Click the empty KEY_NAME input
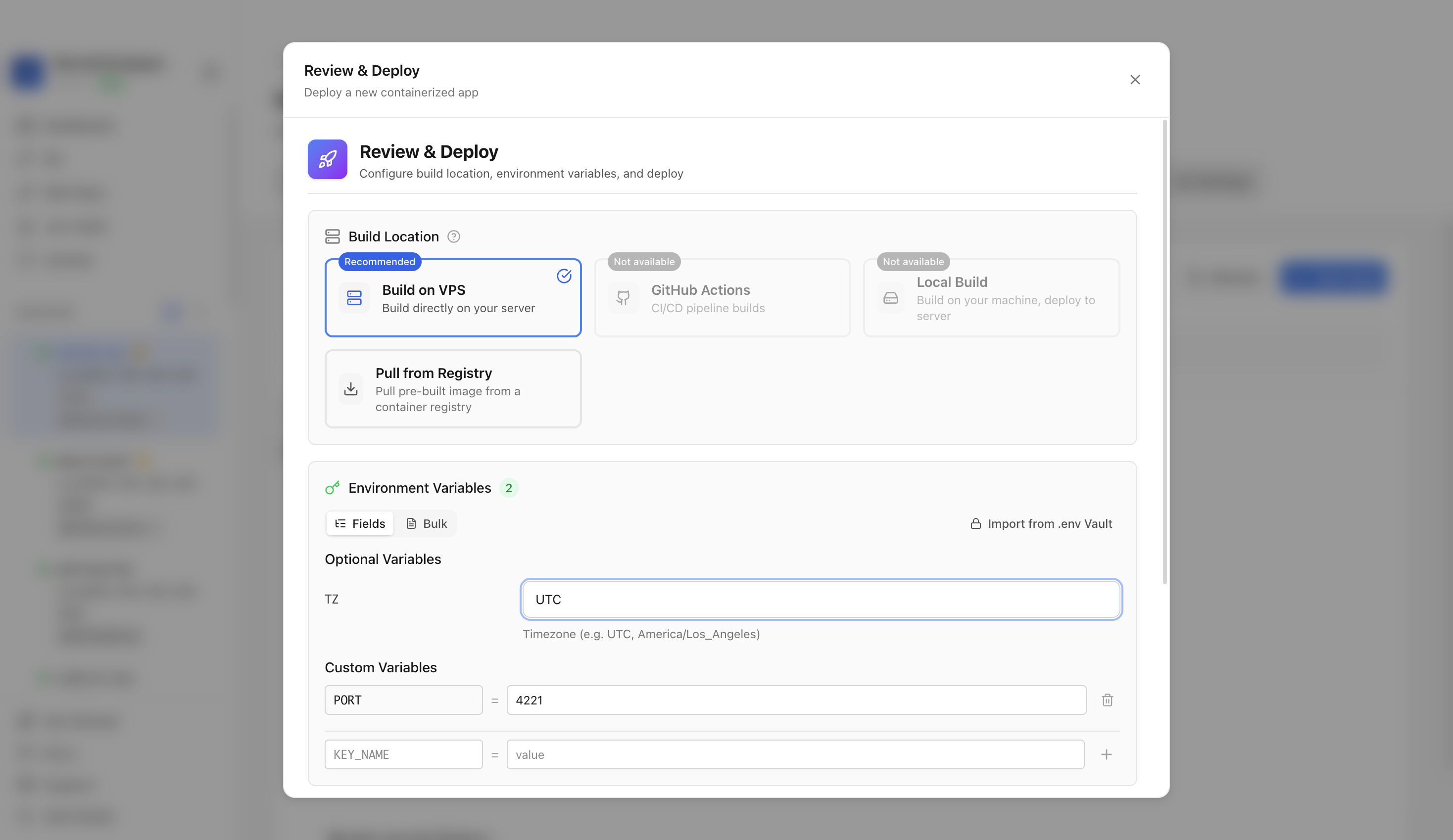The image size is (1453, 840). (x=404, y=754)
